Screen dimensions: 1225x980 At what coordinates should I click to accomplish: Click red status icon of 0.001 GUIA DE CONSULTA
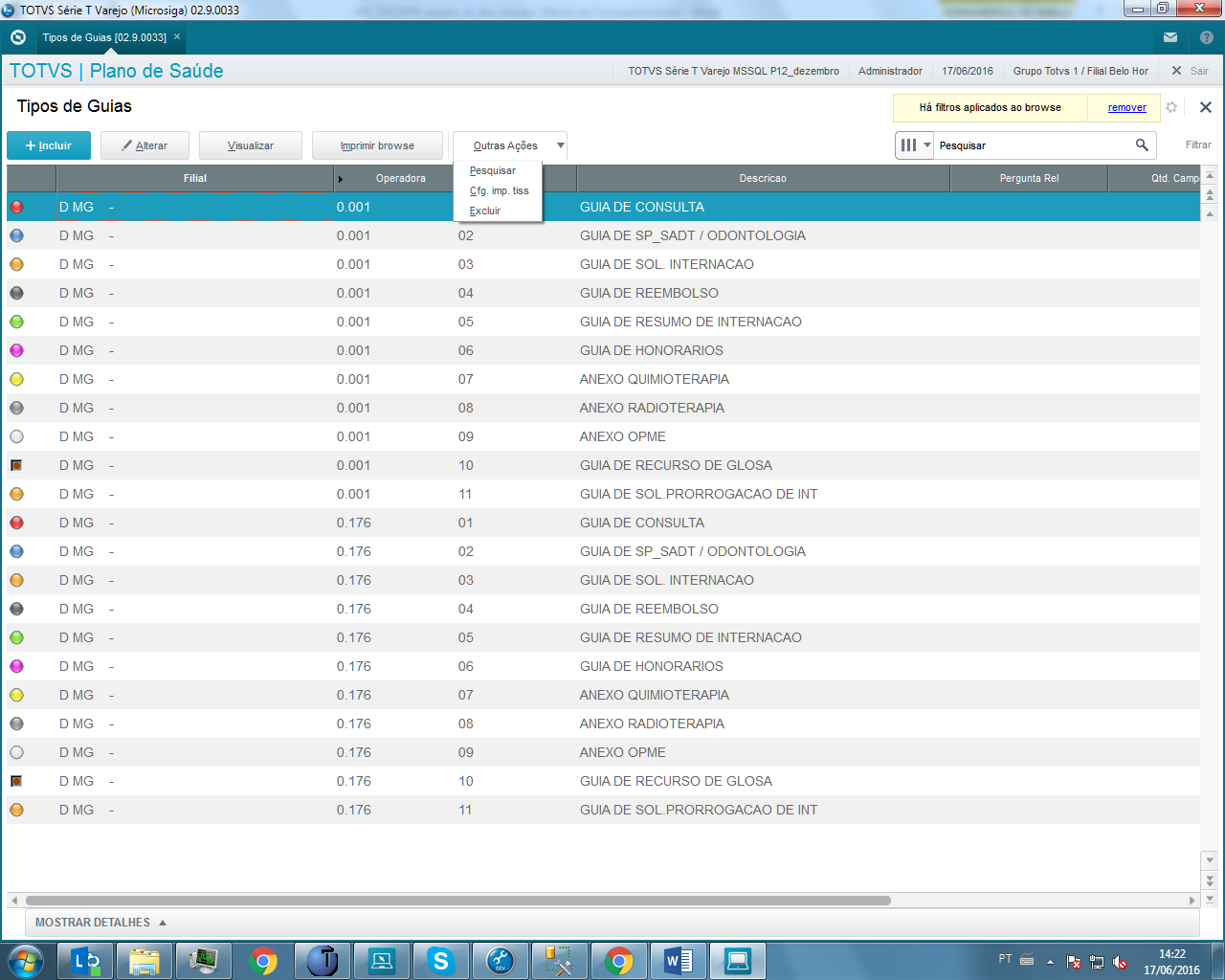click(16, 207)
